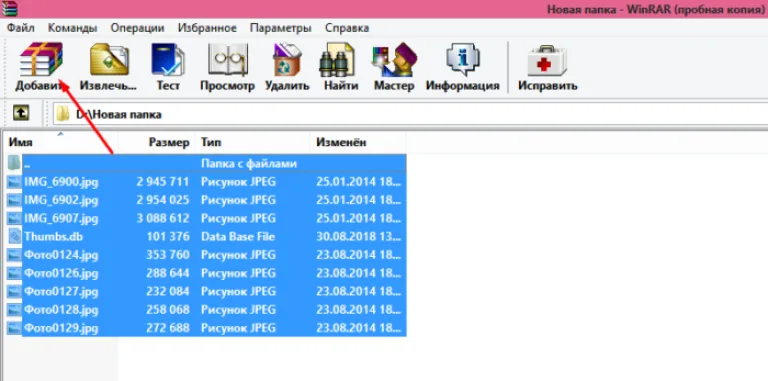Click the Фото0124.jpg file icon
Viewport: 768px width, 381px height.
click(x=14, y=255)
